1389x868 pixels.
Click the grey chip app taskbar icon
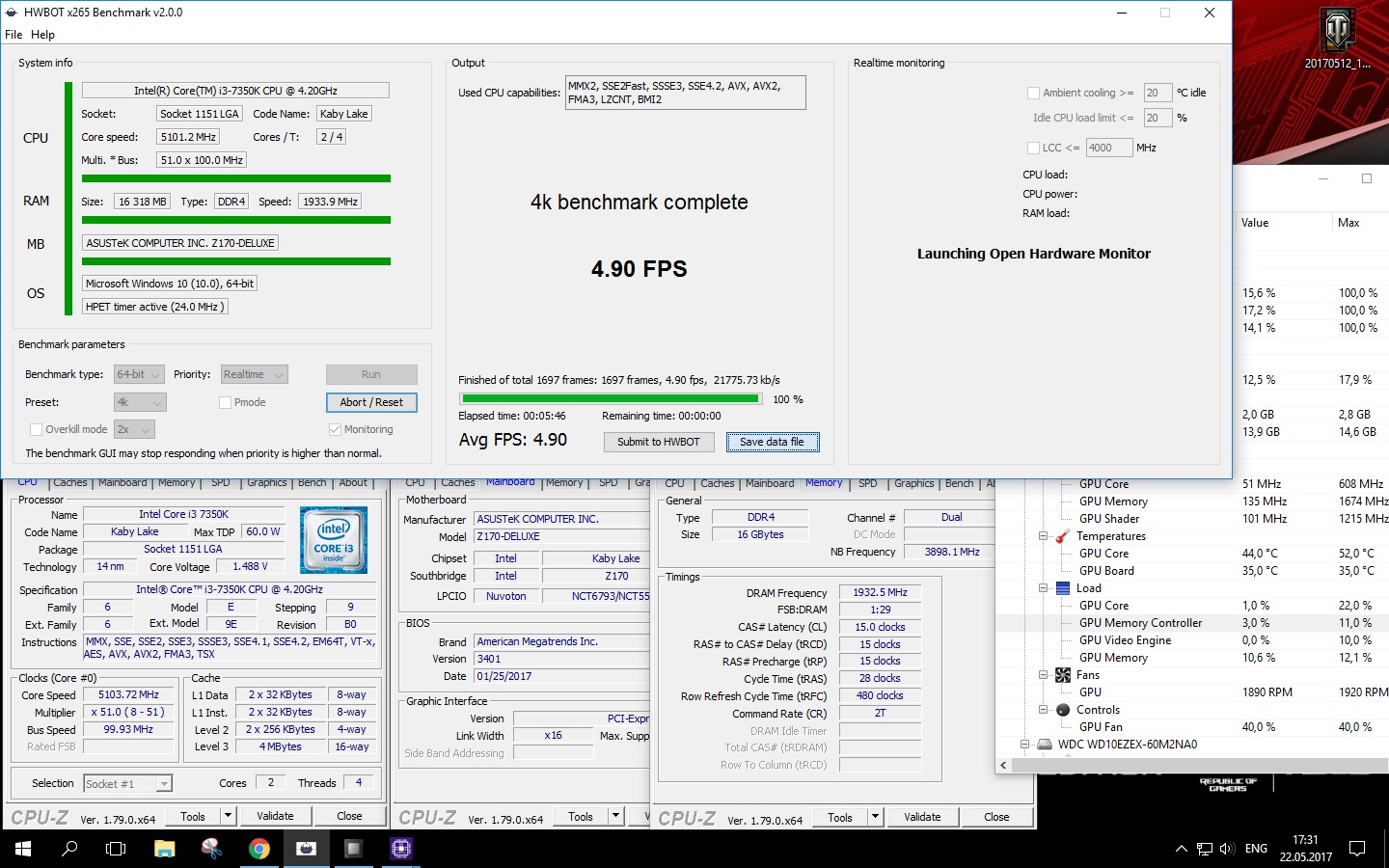[x=354, y=849]
